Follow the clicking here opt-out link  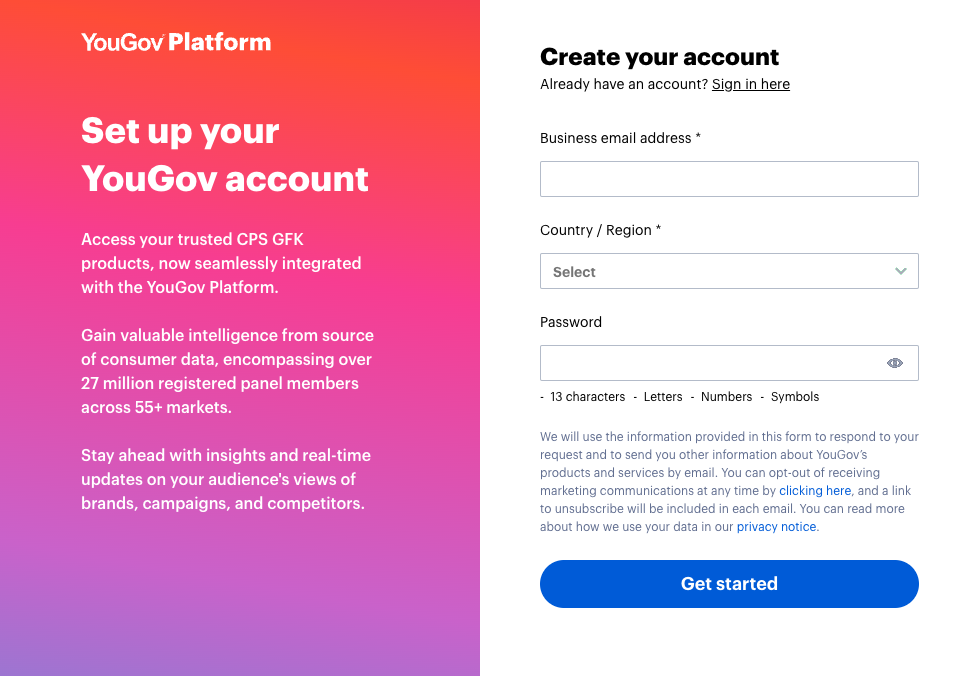(815, 490)
